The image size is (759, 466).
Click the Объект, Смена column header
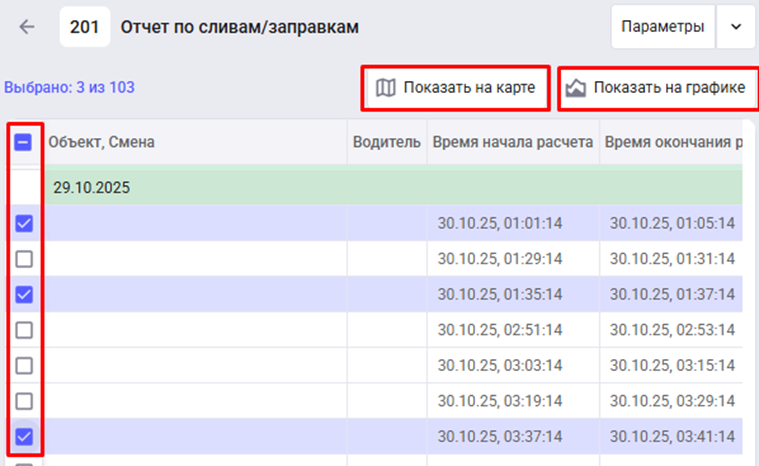[x=101, y=142]
